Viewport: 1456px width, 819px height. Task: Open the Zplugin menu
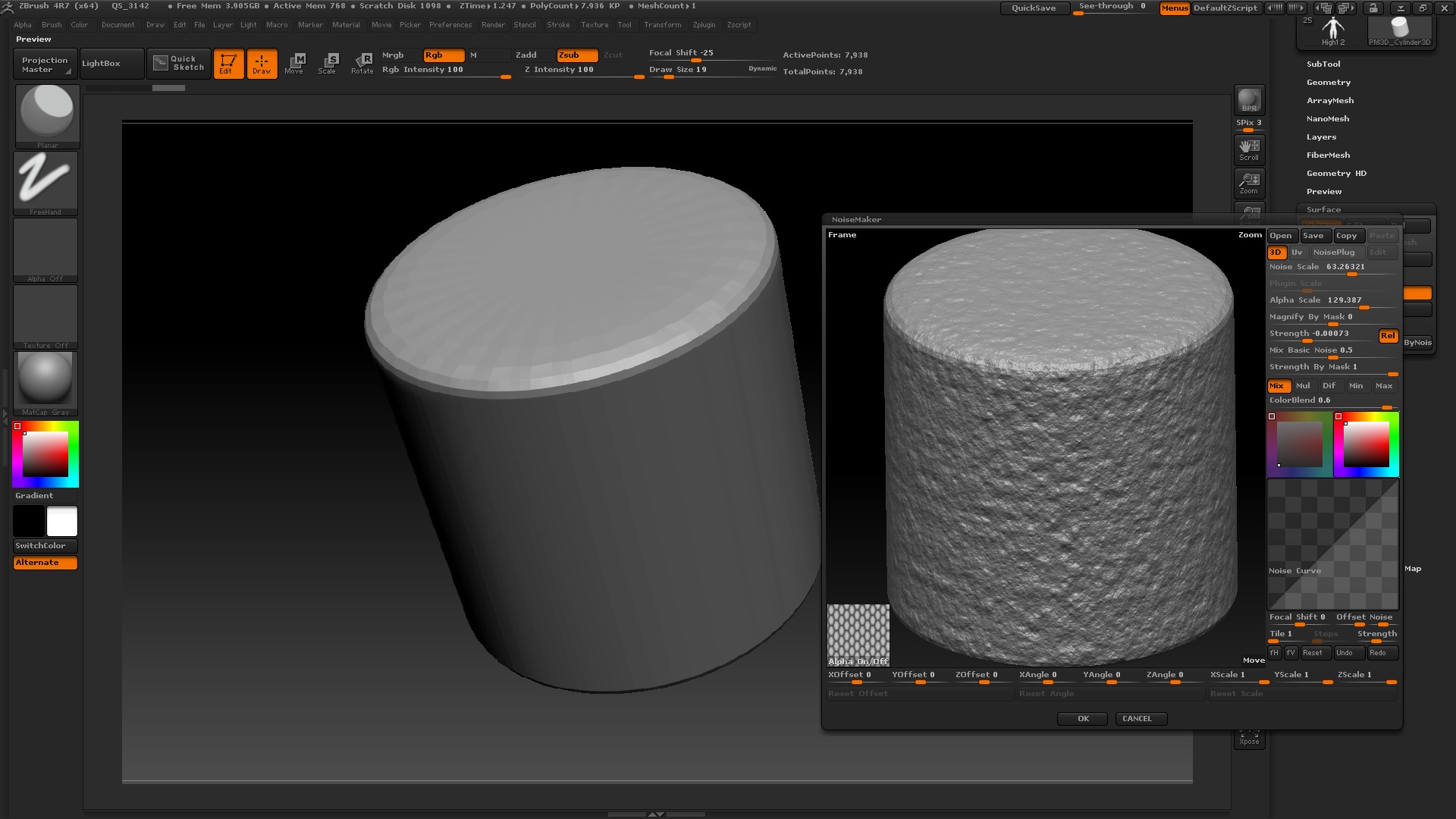tap(704, 25)
